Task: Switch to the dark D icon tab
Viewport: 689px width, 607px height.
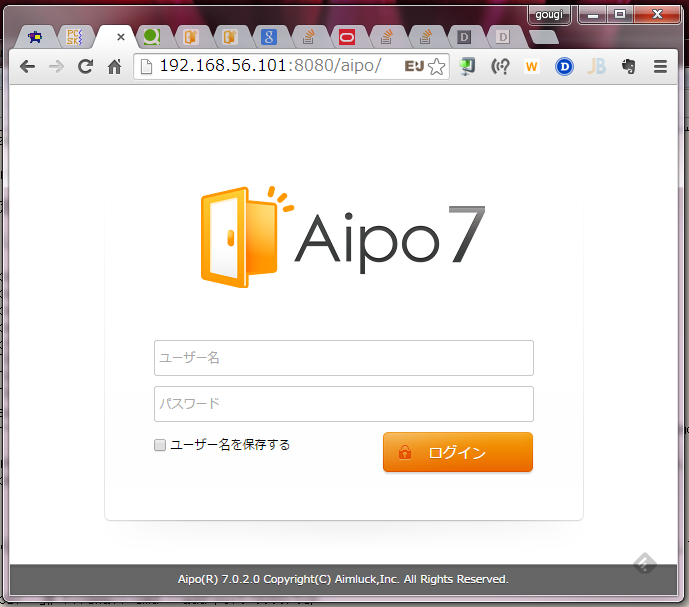Action: click(x=464, y=37)
